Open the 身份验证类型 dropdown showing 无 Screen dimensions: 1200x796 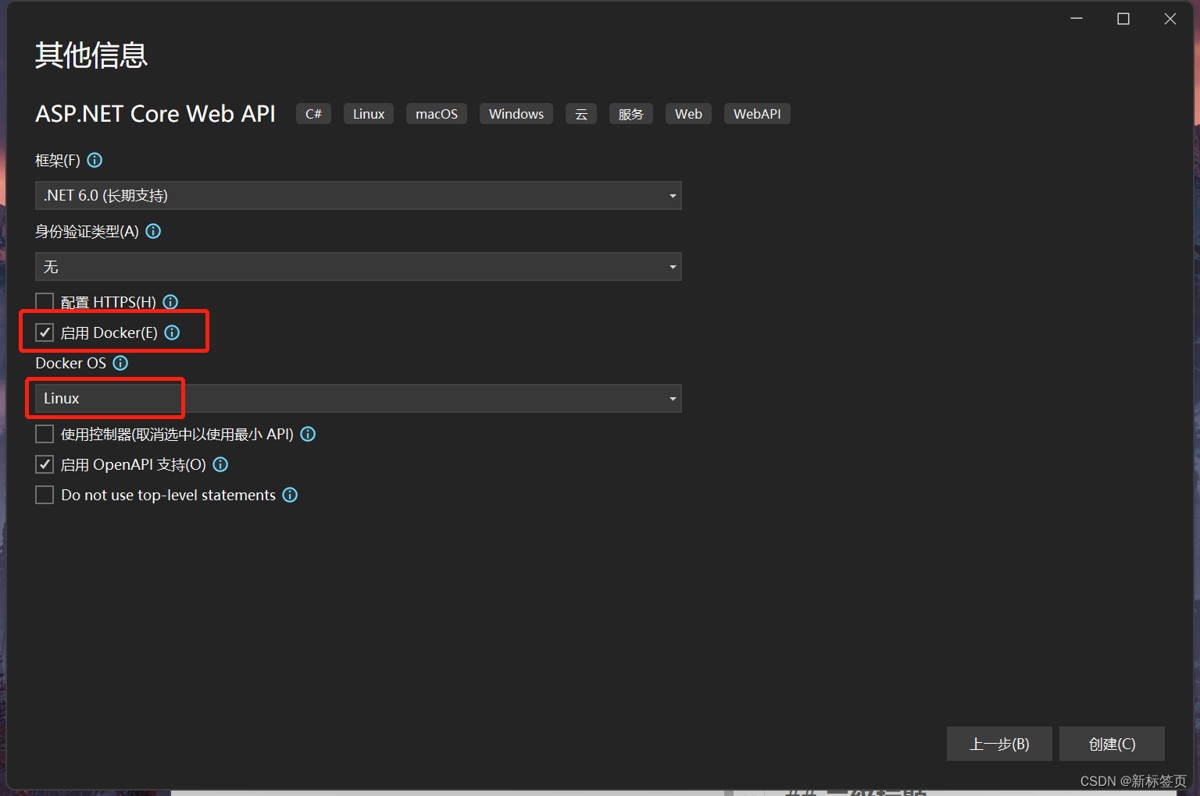(x=358, y=267)
